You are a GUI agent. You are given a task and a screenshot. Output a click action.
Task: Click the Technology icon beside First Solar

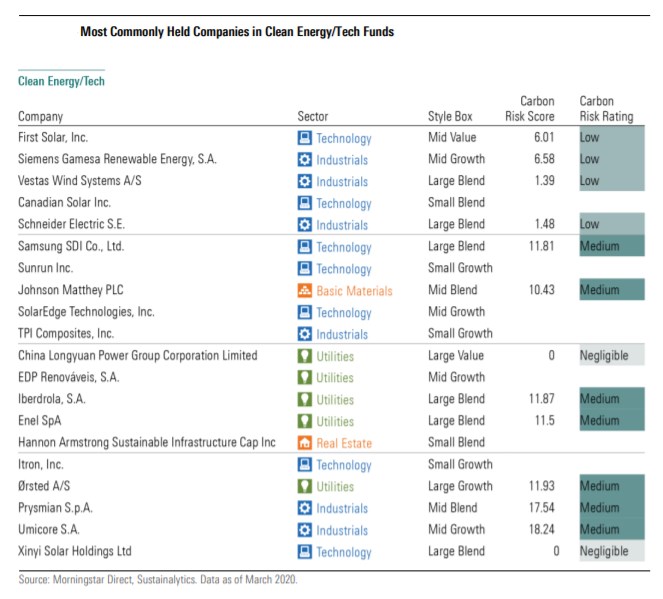point(305,138)
